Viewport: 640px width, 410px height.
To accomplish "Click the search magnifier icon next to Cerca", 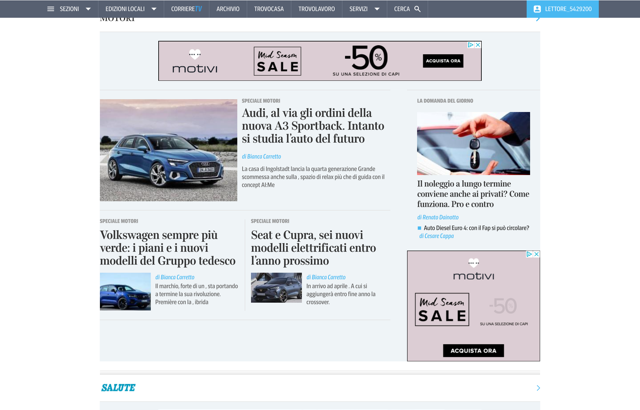I will click(x=417, y=9).
